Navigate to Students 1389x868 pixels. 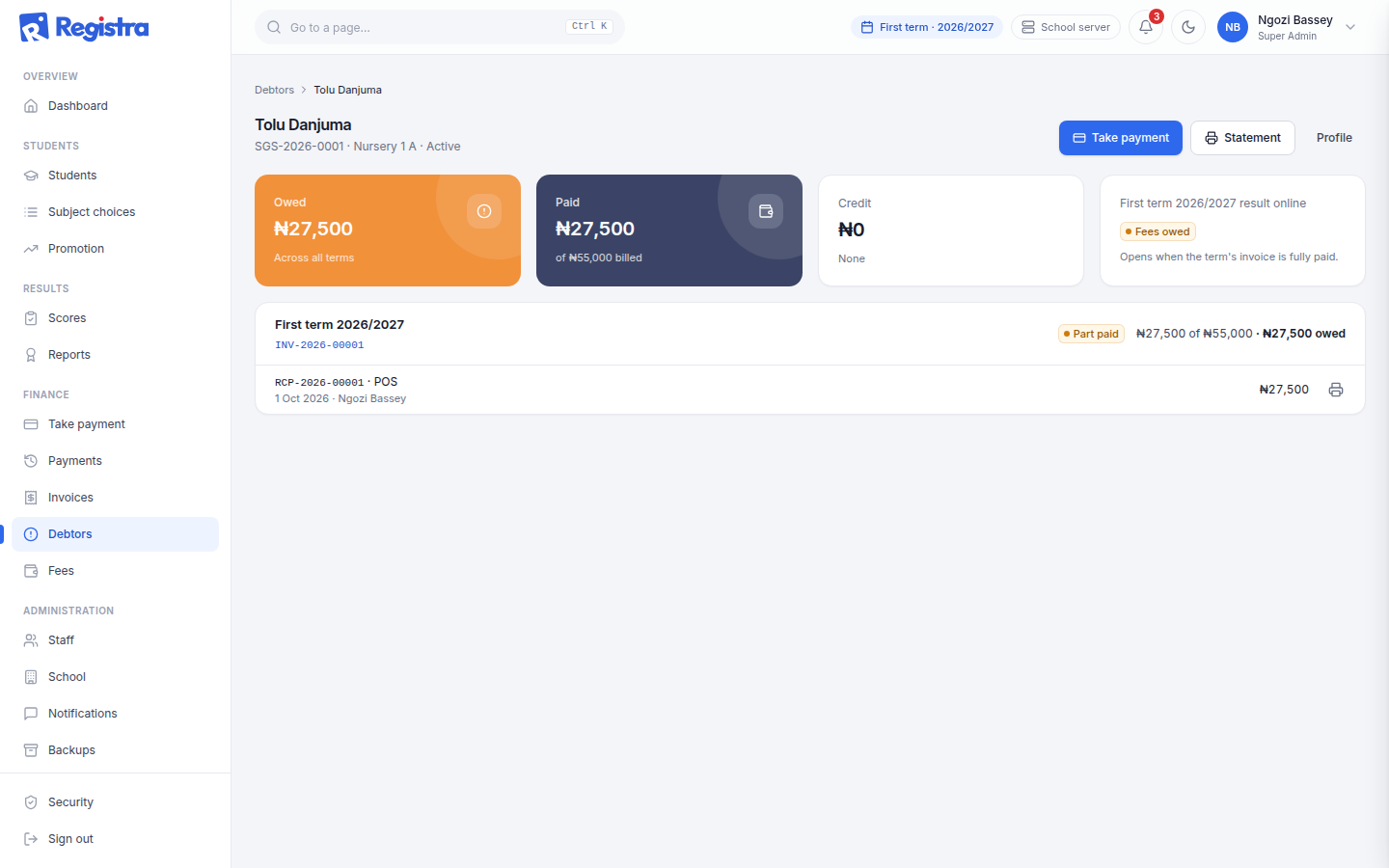point(116,176)
